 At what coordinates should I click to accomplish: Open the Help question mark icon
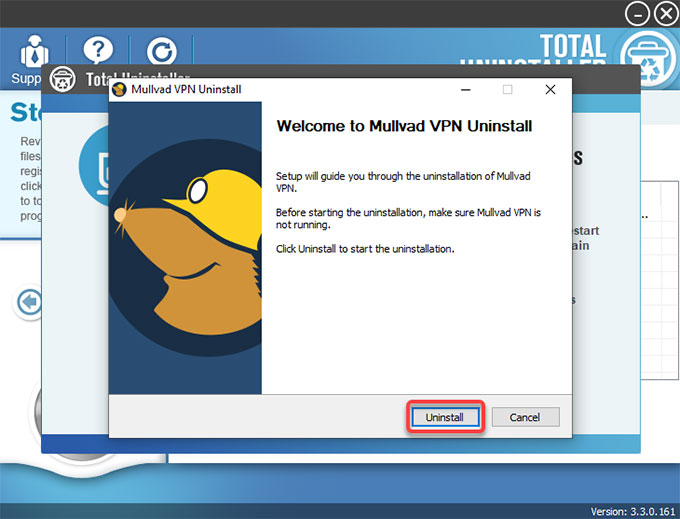pos(98,50)
